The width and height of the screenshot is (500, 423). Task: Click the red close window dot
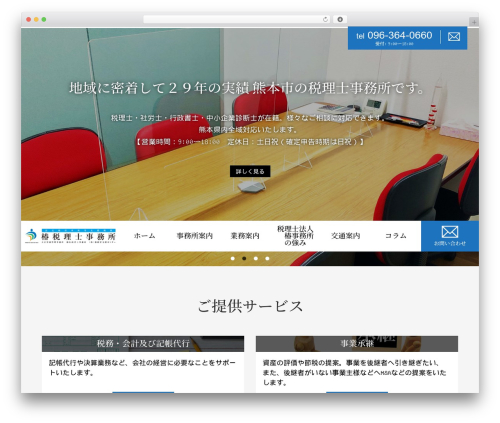tap(29, 19)
